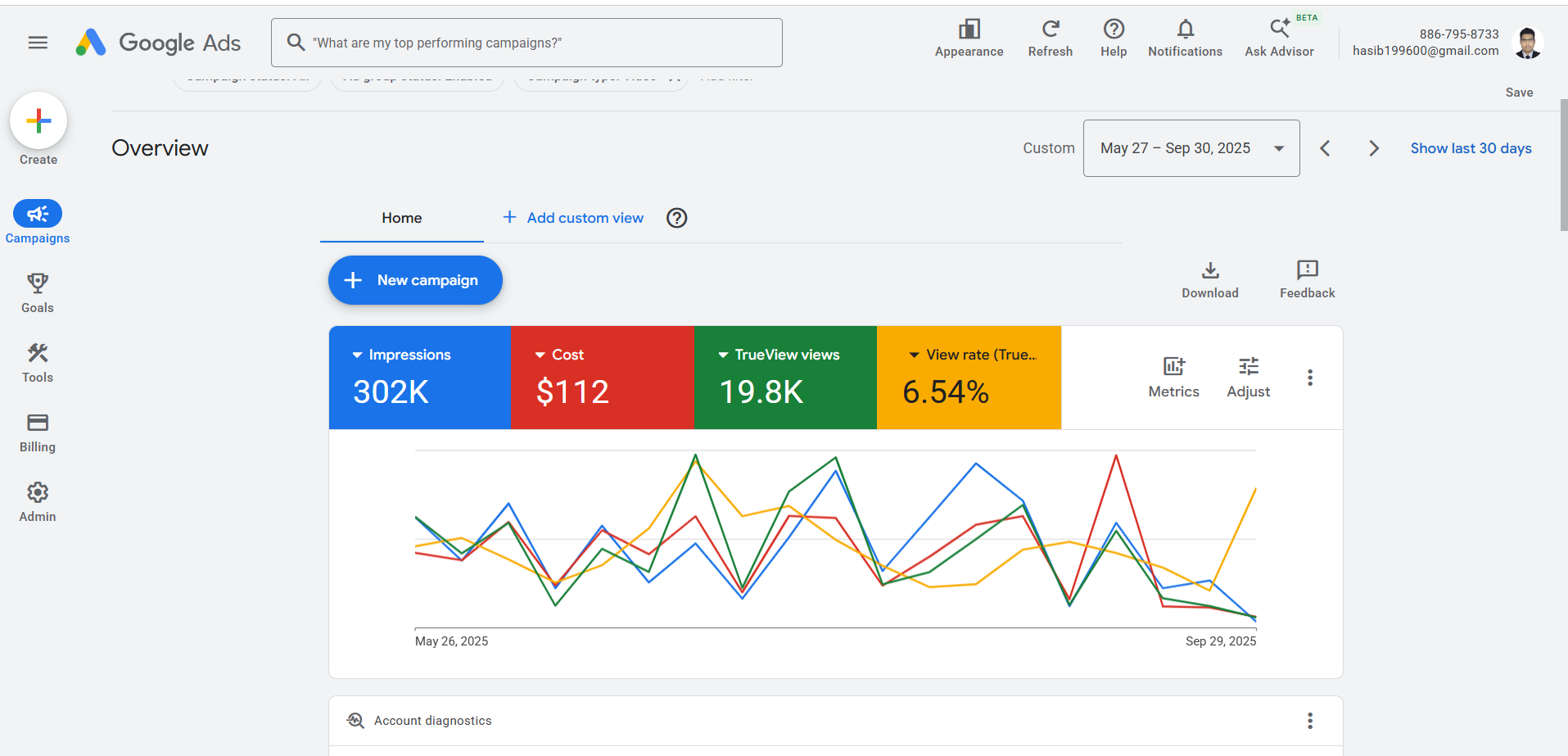Click the Account diagnostics icon
Screen dimensions: 1568x756
tap(355, 720)
